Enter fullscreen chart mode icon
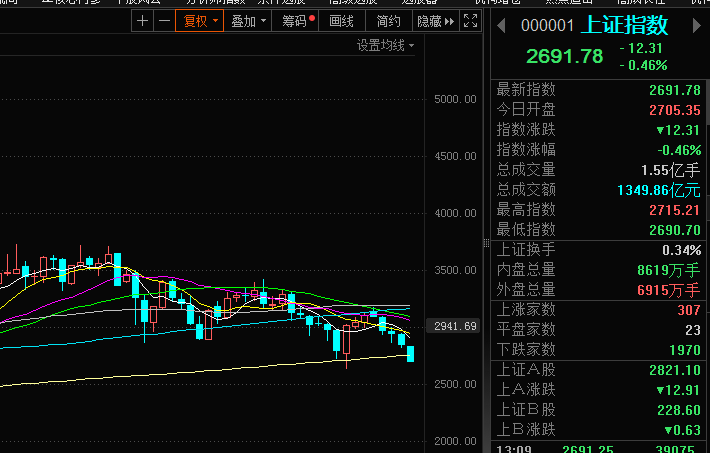Image resolution: width=710 pixels, height=453 pixels. click(470, 21)
